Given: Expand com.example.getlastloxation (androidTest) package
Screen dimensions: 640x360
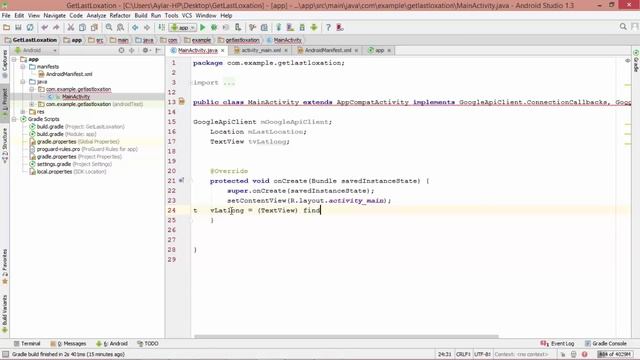Looking at the screenshot, I should [x=32, y=104].
